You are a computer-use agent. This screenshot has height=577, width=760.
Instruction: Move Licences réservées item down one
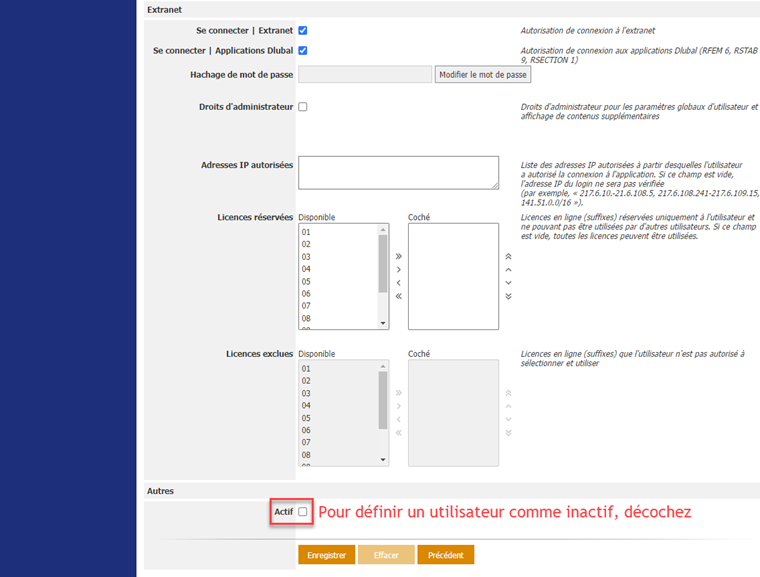pyautogui.click(x=508, y=283)
